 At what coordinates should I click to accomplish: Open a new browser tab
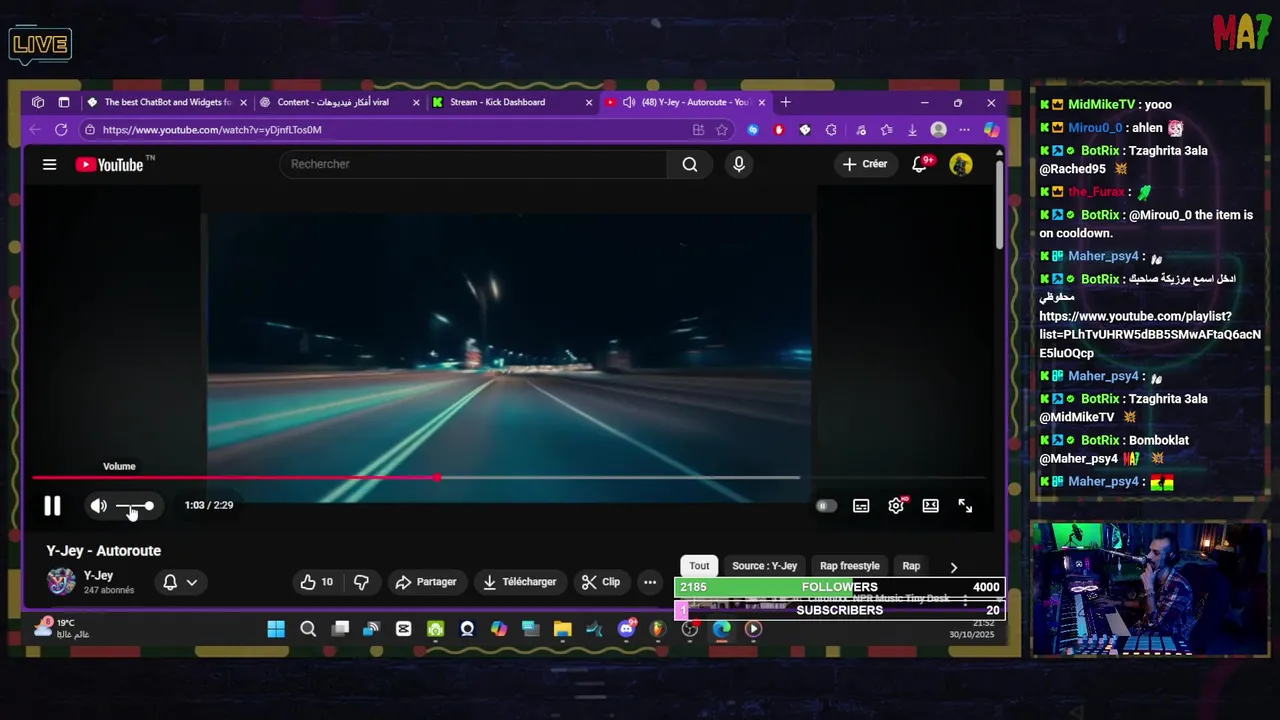click(785, 102)
